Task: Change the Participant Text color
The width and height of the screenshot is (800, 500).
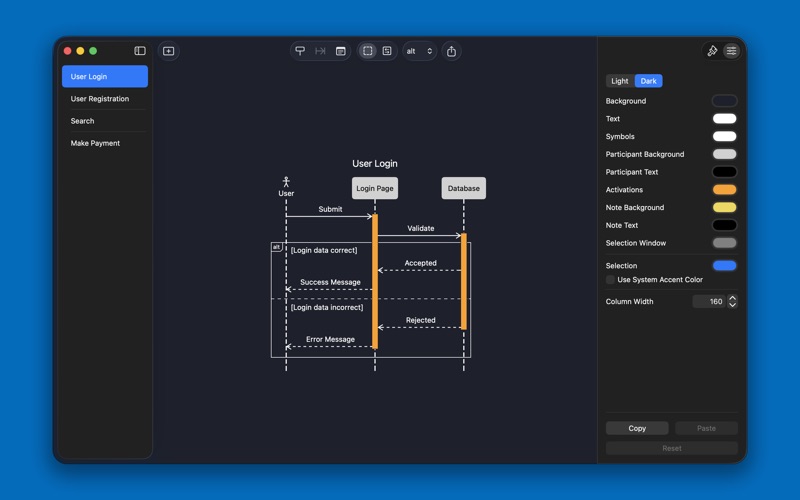Action: 724,172
